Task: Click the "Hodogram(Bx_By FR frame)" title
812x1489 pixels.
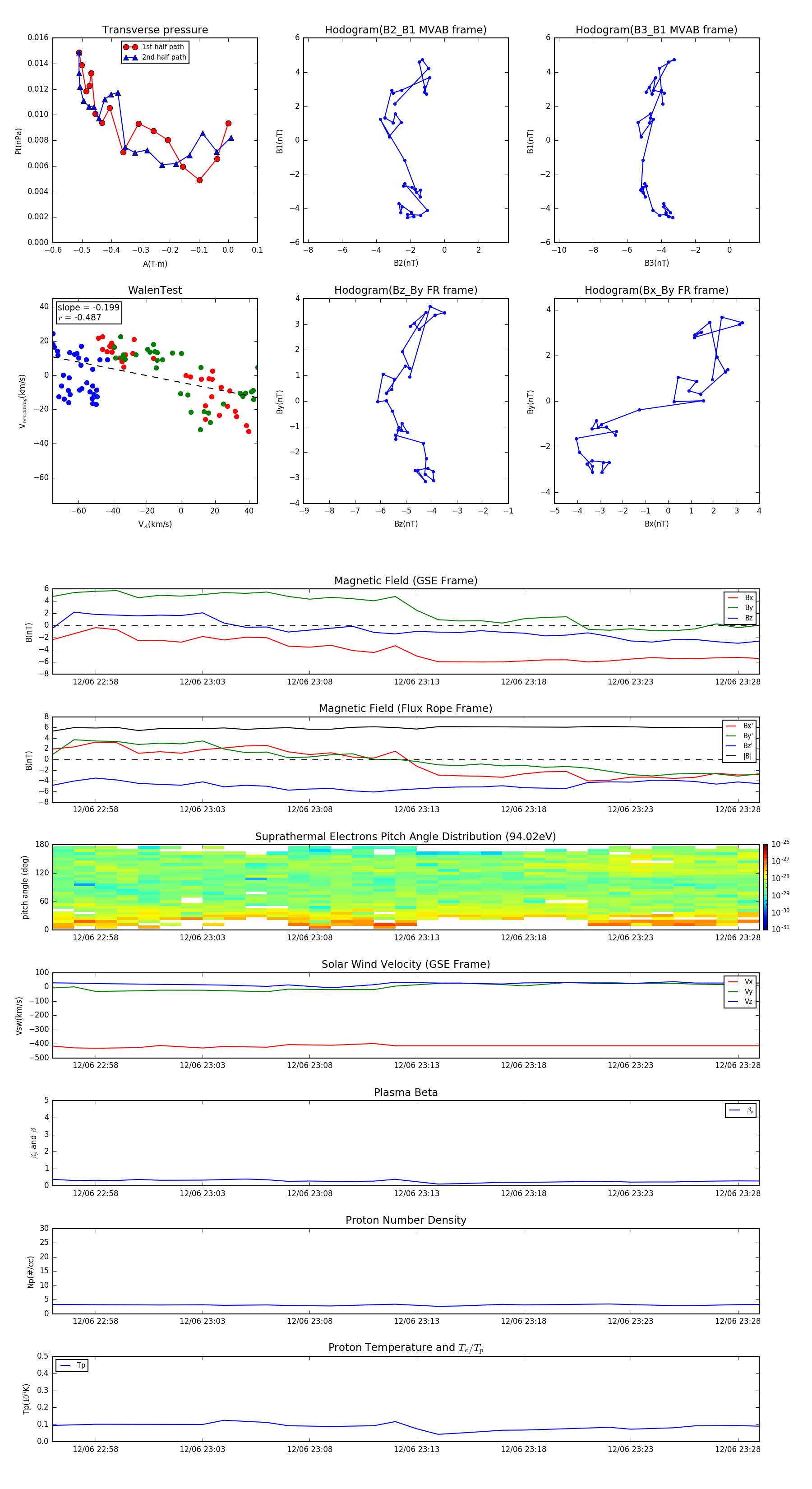Action: point(656,290)
